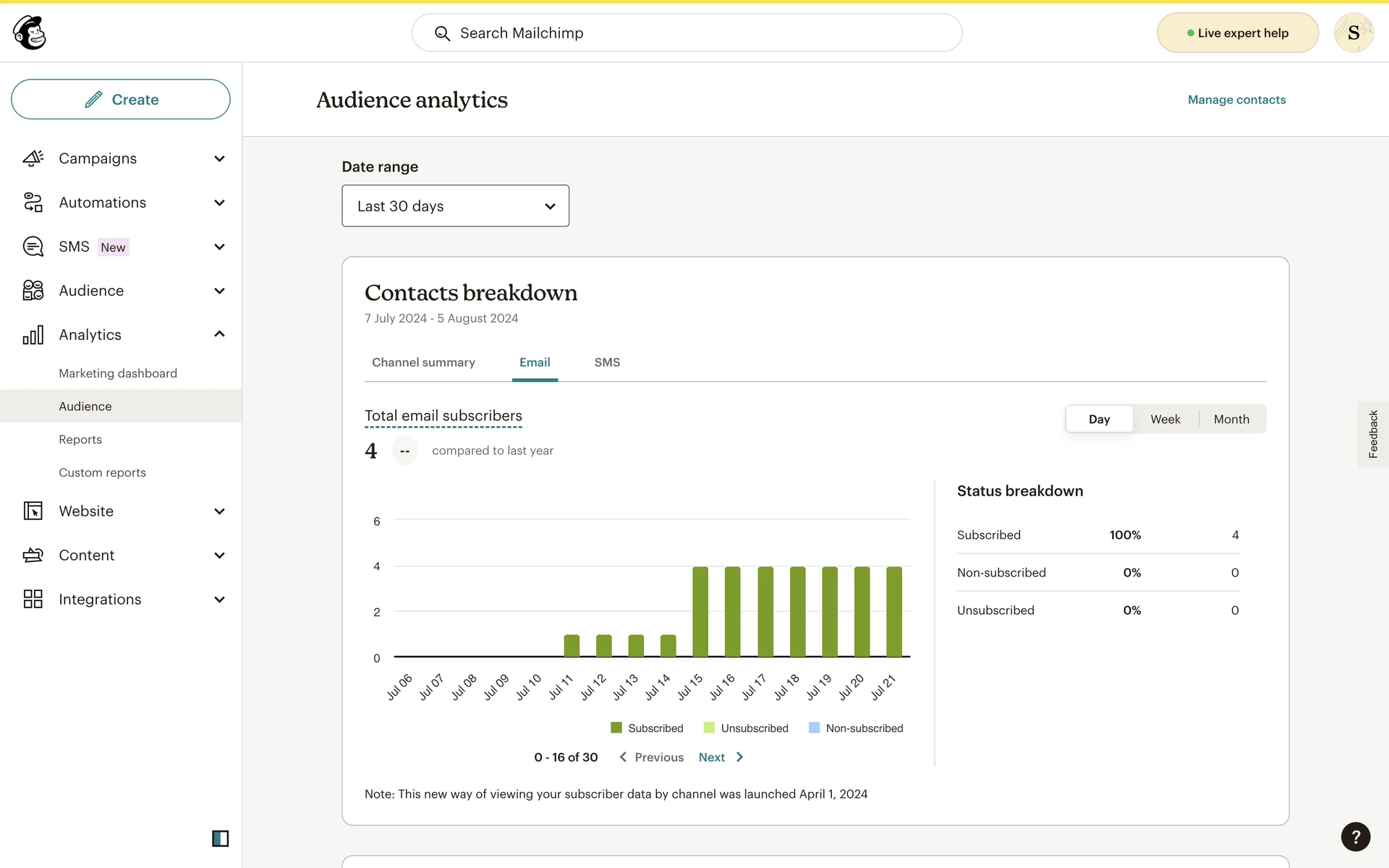Collapse the Analytics menu chevron
This screenshot has height=868, width=1389.
[x=219, y=334]
